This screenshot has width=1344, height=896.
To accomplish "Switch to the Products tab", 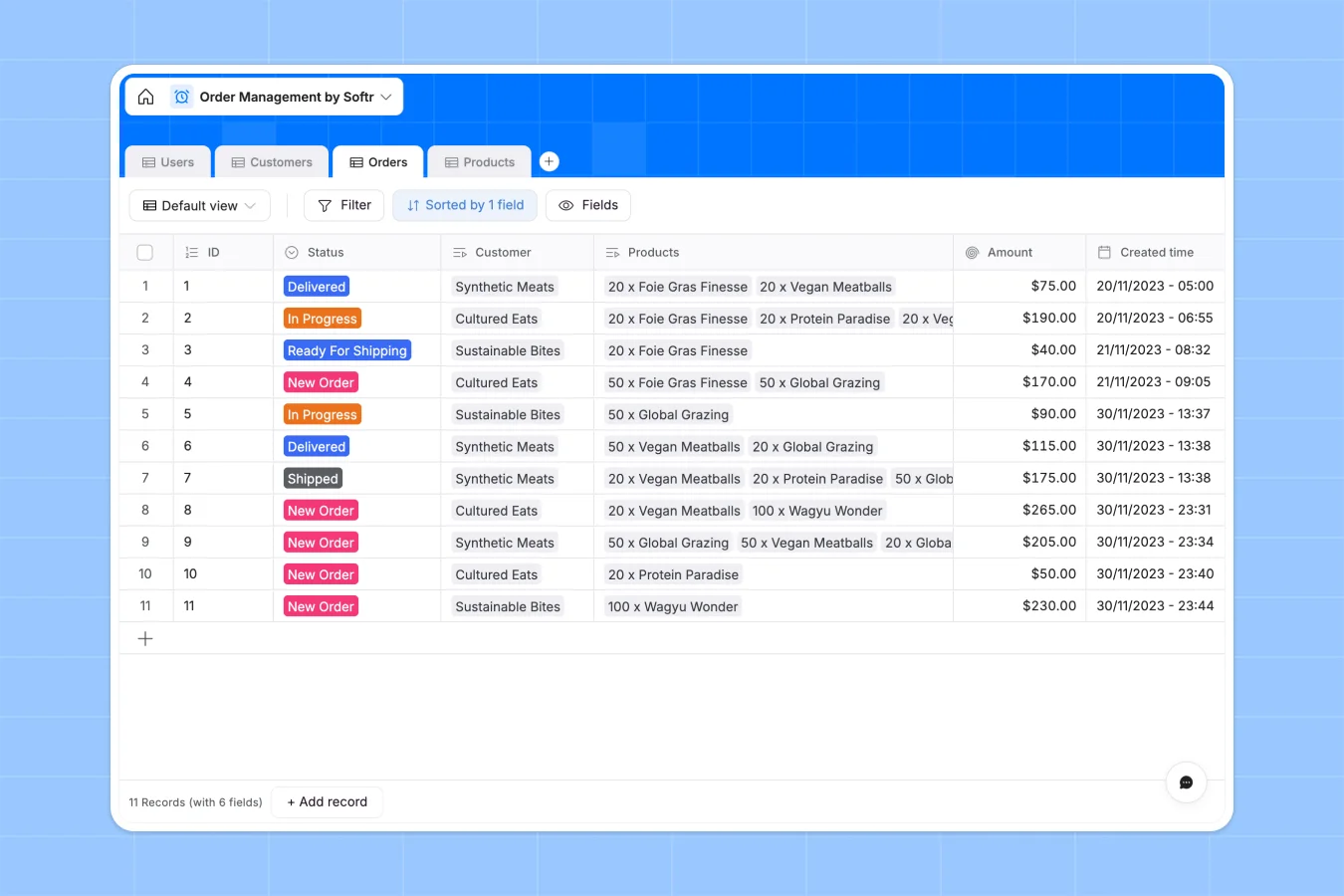I will pos(479,161).
